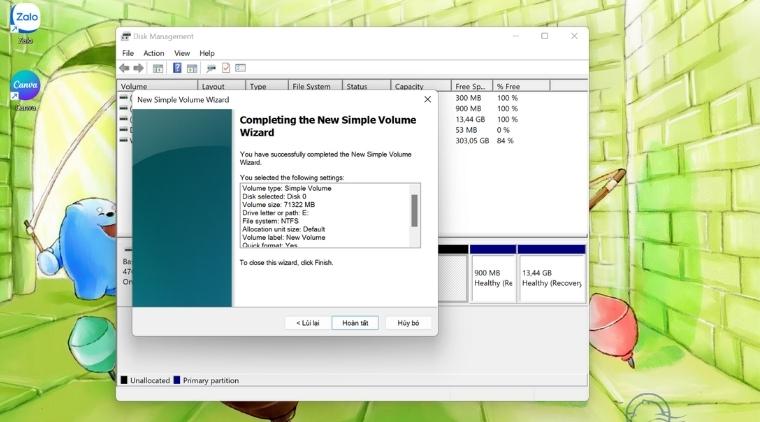
Task: Open the Help menu
Action: click(x=207, y=53)
